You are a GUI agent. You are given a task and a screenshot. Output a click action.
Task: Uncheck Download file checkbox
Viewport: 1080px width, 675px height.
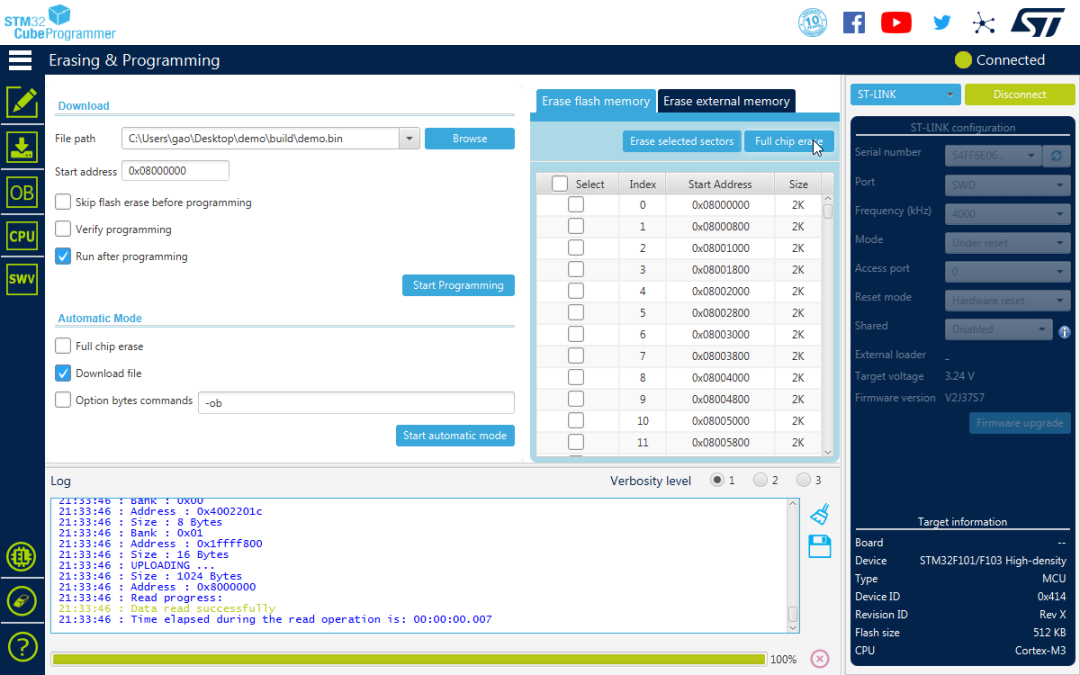pyautogui.click(x=63, y=373)
